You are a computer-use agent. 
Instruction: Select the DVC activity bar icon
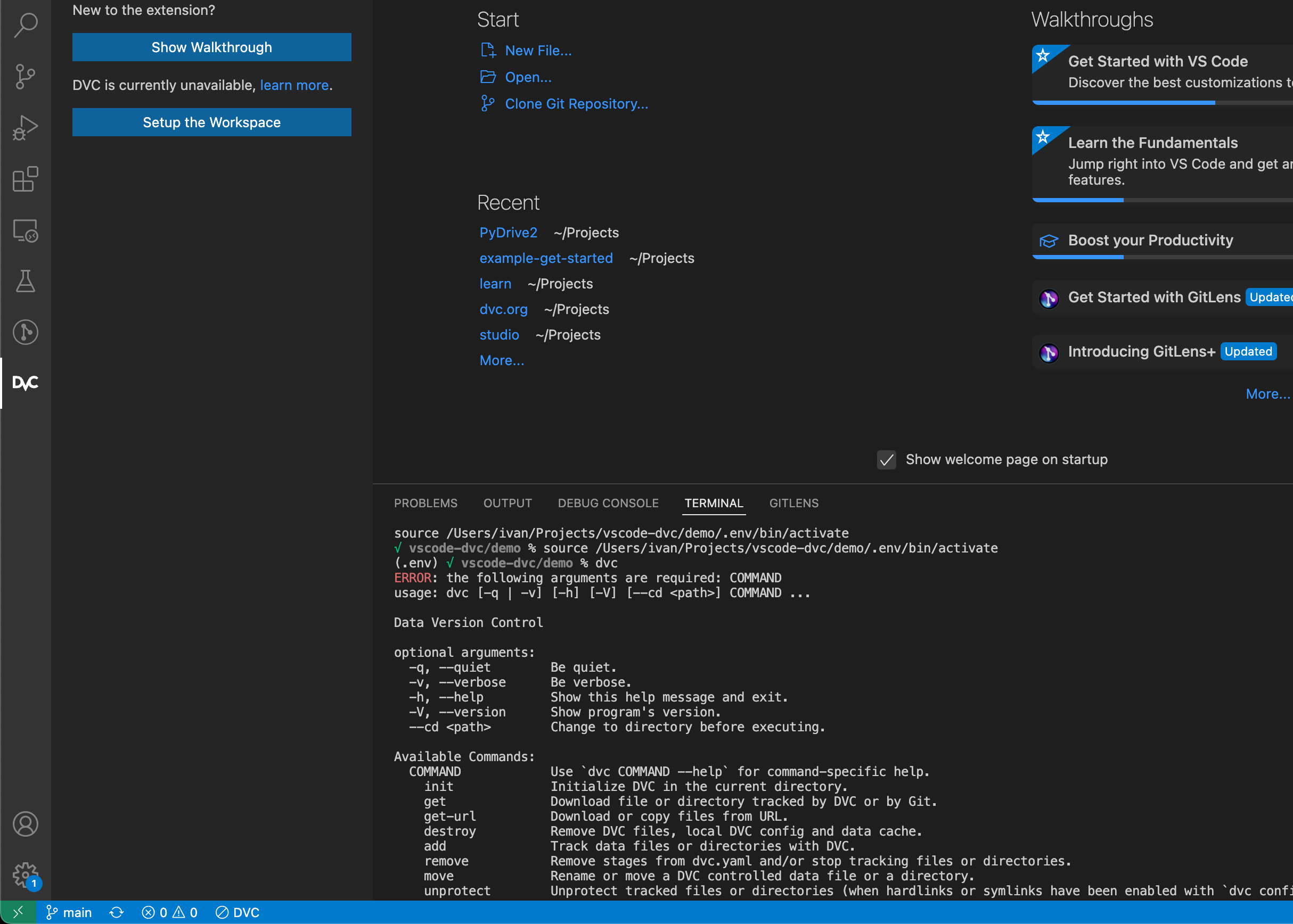(26, 383)
